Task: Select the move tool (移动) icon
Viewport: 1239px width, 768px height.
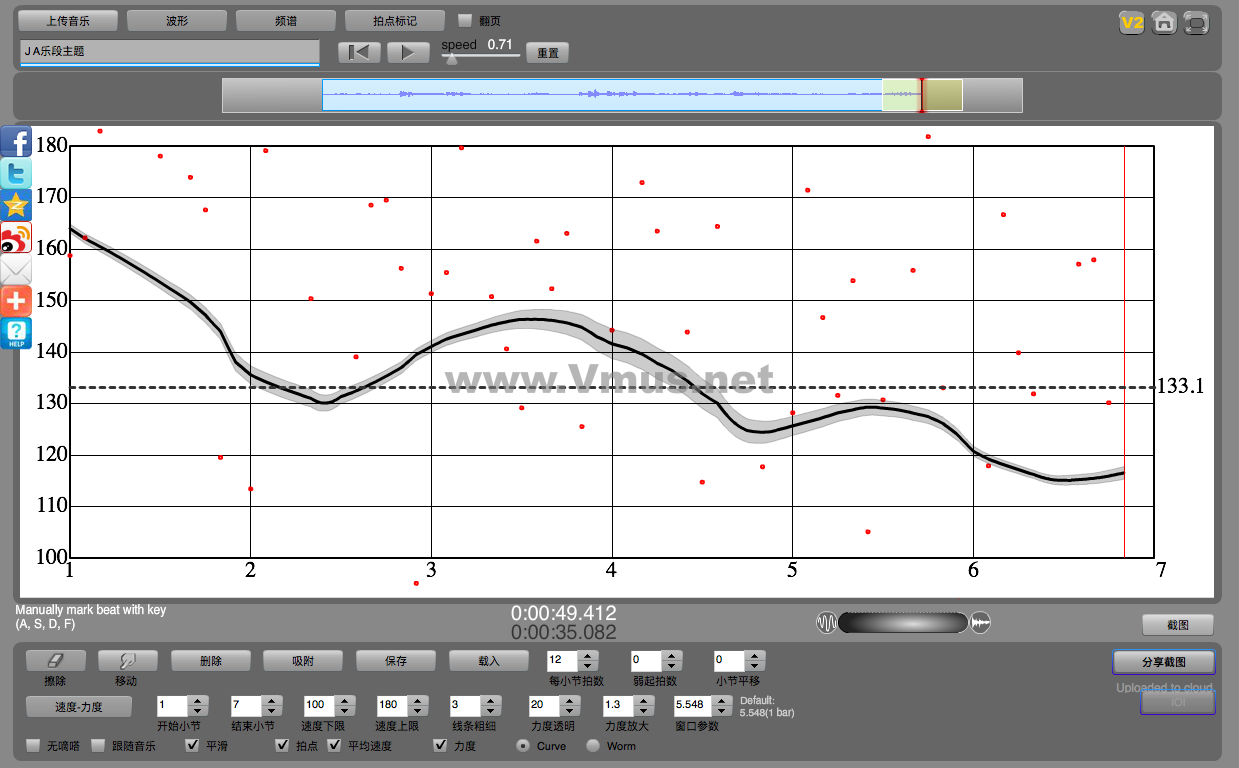Action: point(127,661)
